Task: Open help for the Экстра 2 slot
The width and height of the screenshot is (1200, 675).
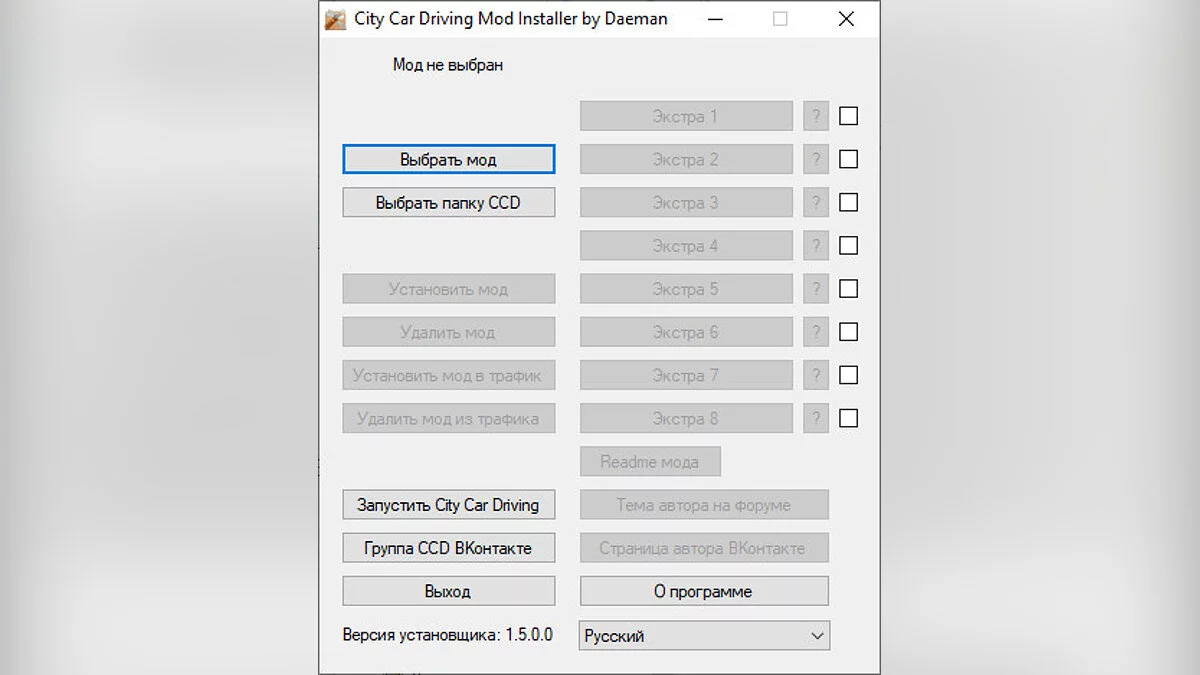Action: click(815, 158)
